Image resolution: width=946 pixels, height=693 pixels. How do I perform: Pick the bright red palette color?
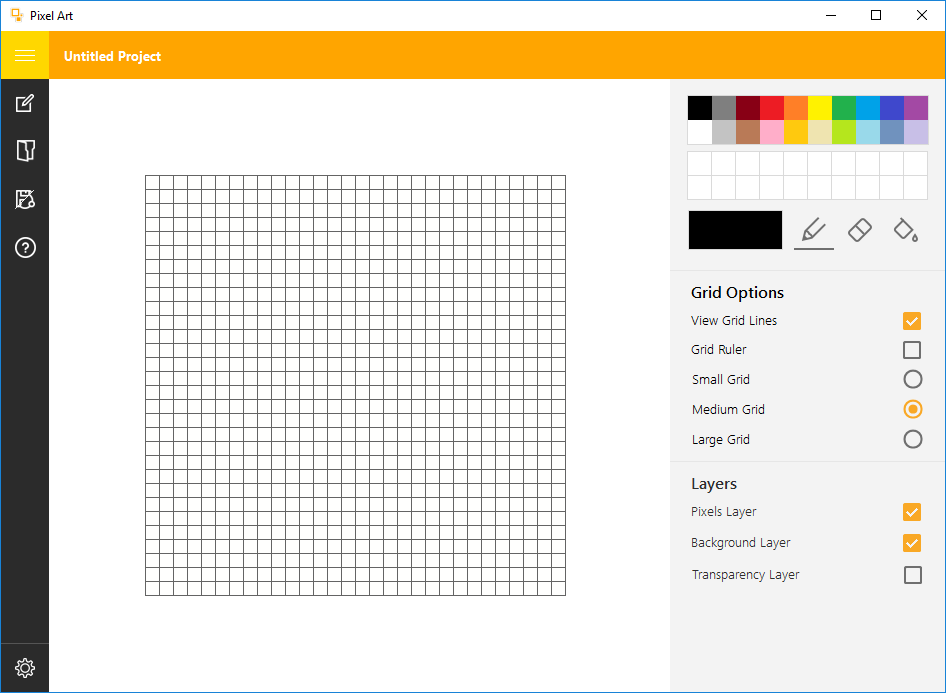[x=772, y=108]
